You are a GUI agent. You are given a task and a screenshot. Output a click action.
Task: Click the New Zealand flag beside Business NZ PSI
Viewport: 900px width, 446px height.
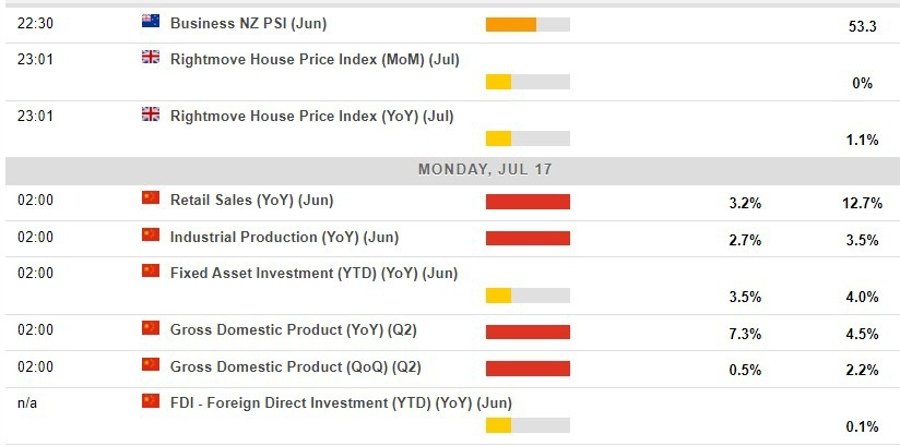pyautogui.click(x=151, y=22)
